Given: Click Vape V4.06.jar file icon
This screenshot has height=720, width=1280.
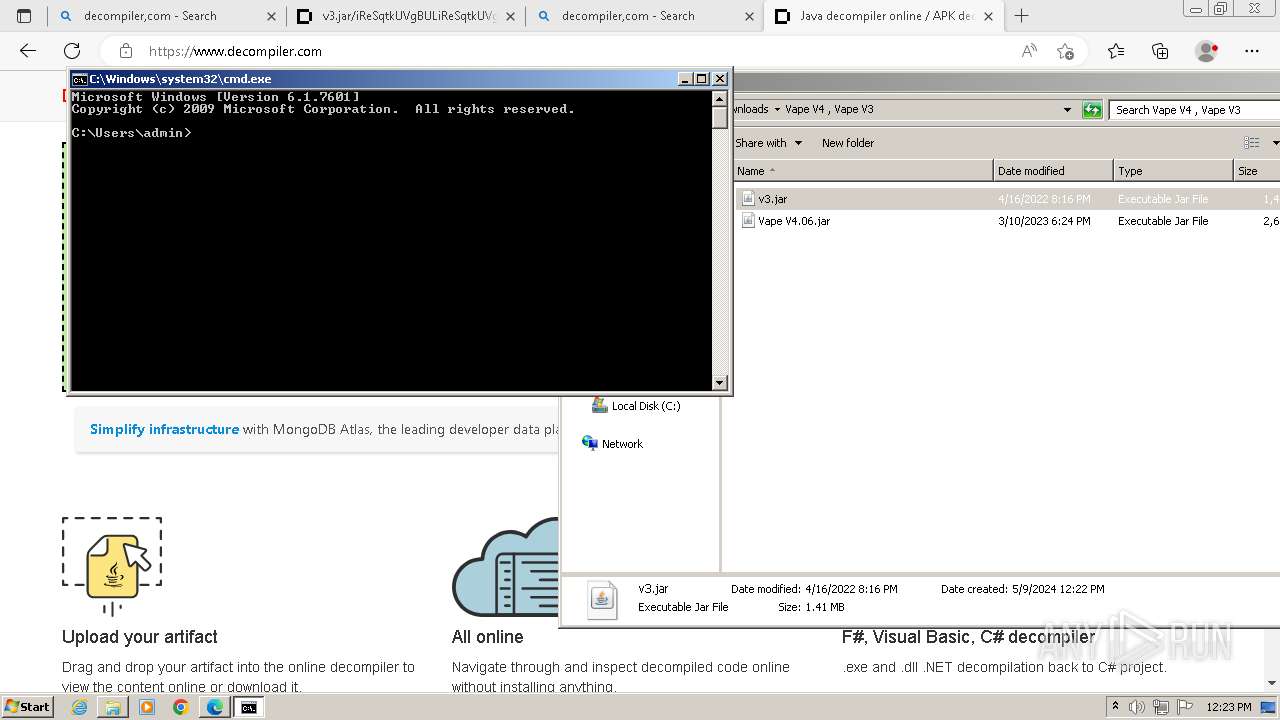Looking at the screenshot, I should click(747, 221).
